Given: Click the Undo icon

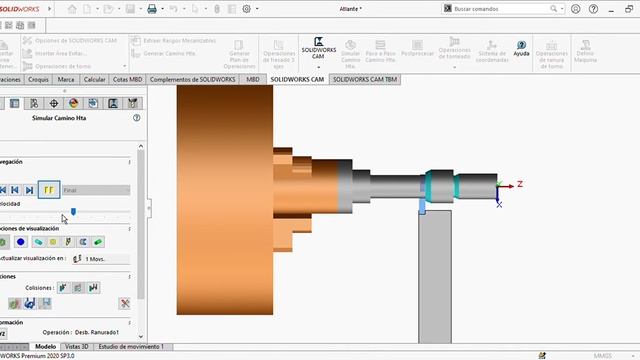Looking at the screenshot, I should [x=173, y=9].
